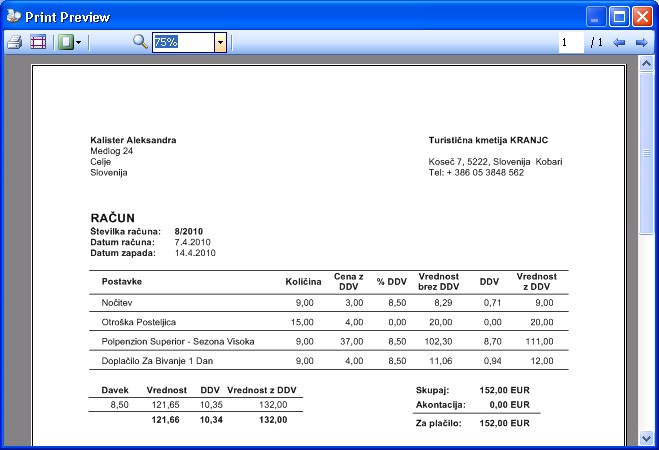Minimize the Print Preview window

pyautogui.click(x=595, y=17)
